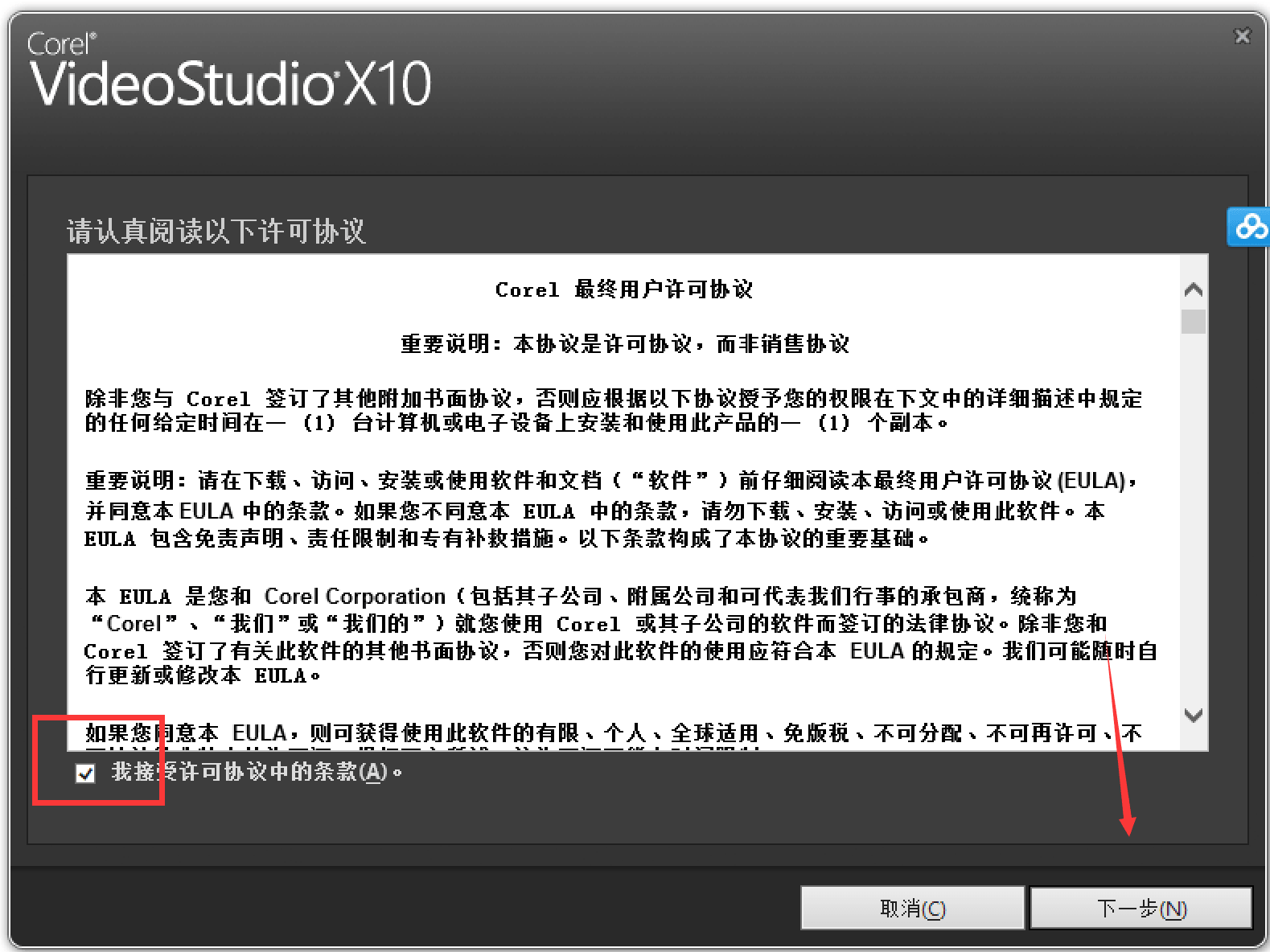Click the line 行更新或修改本 EULA
Viewport: 1270px width, 952px height.
[203, 675]
